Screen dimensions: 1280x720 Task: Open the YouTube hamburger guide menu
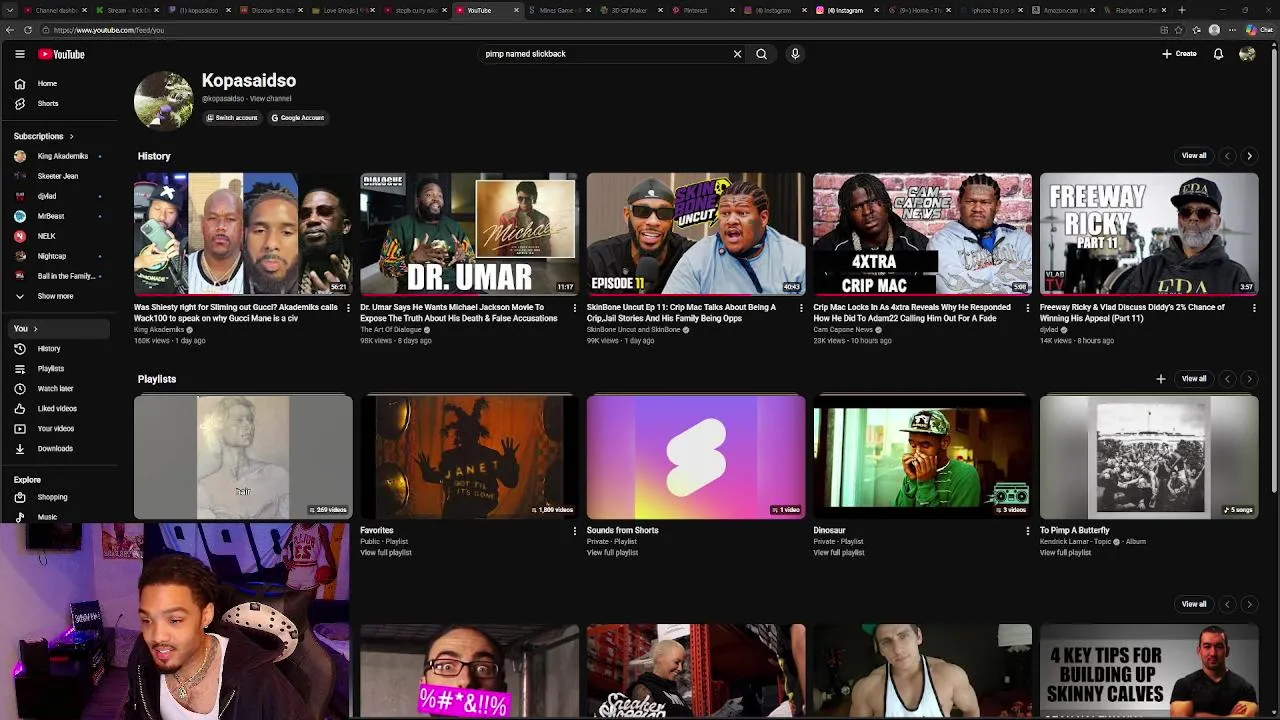tap(20, 54)
